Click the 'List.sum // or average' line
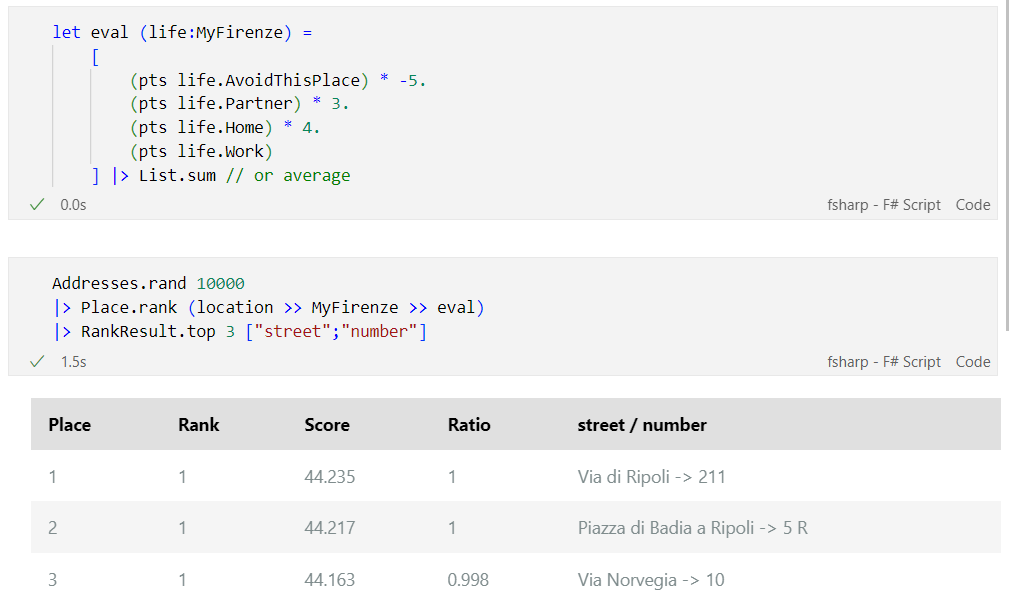The height and width of the screenshot is (608, 1009). point(221,176)
